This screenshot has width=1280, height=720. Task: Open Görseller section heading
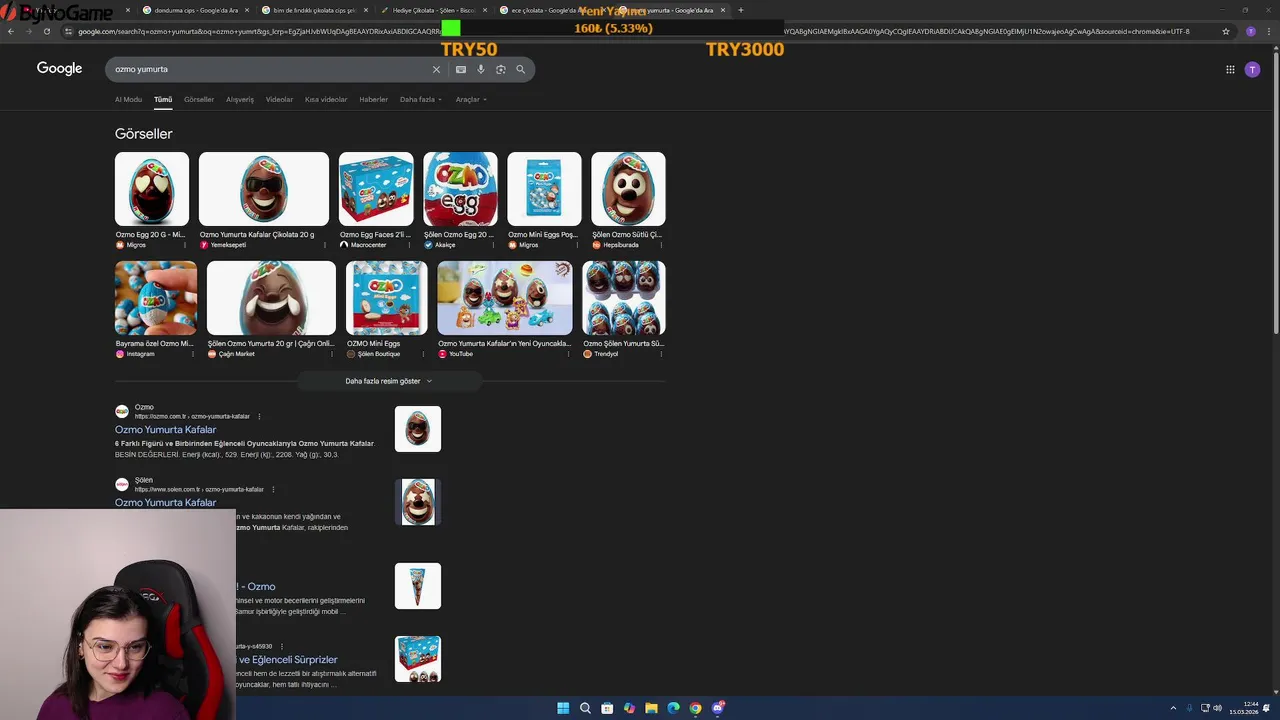[143, 134]
